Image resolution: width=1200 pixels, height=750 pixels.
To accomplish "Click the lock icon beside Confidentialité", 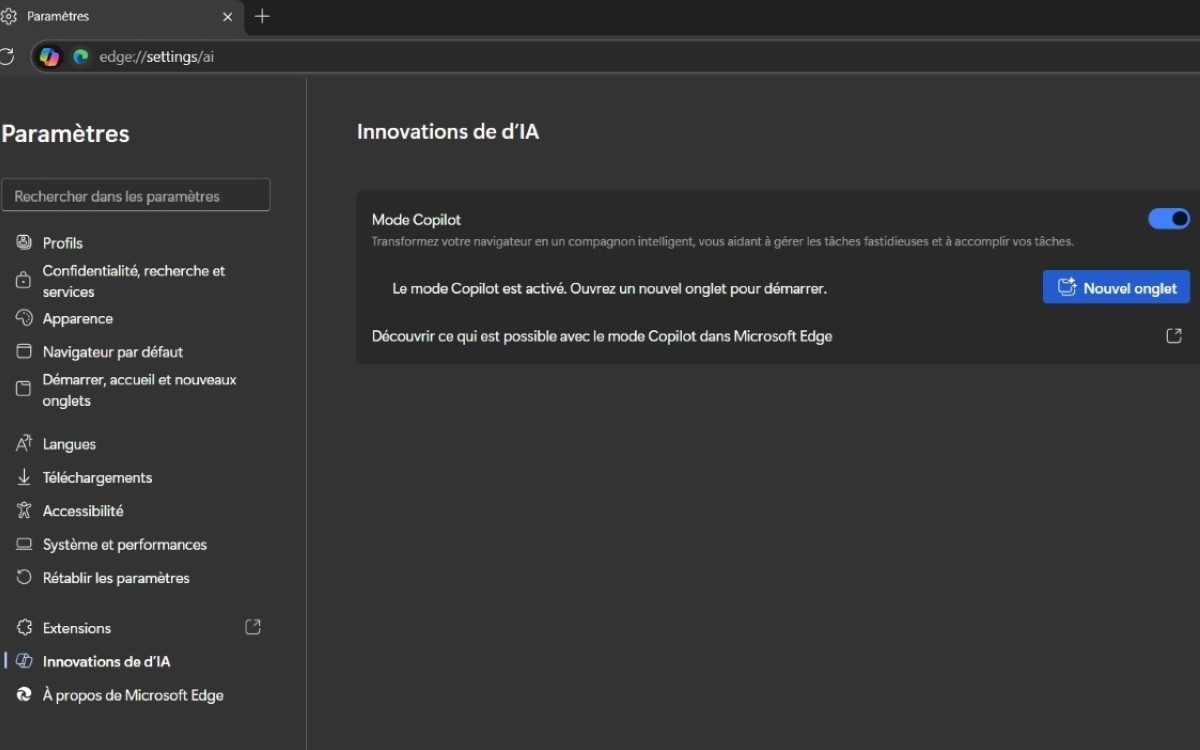I will point(24,281).
